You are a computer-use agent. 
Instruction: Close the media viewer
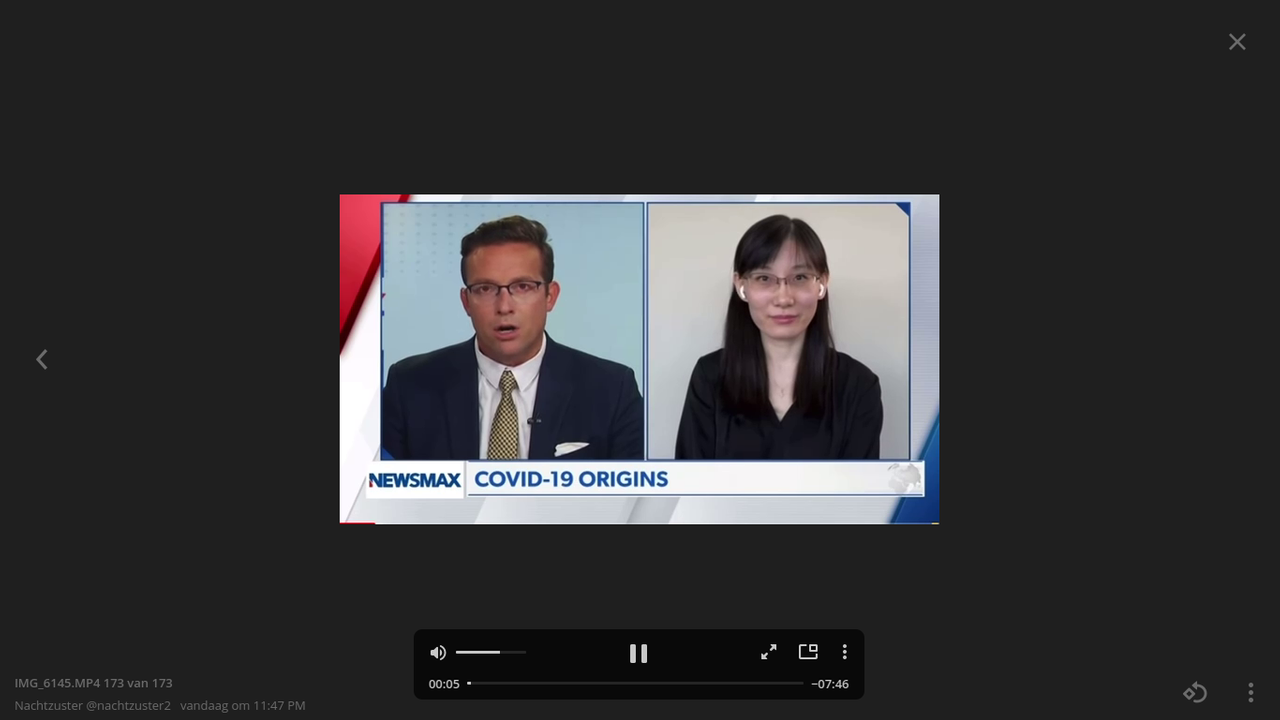(x=1237, y=42)
